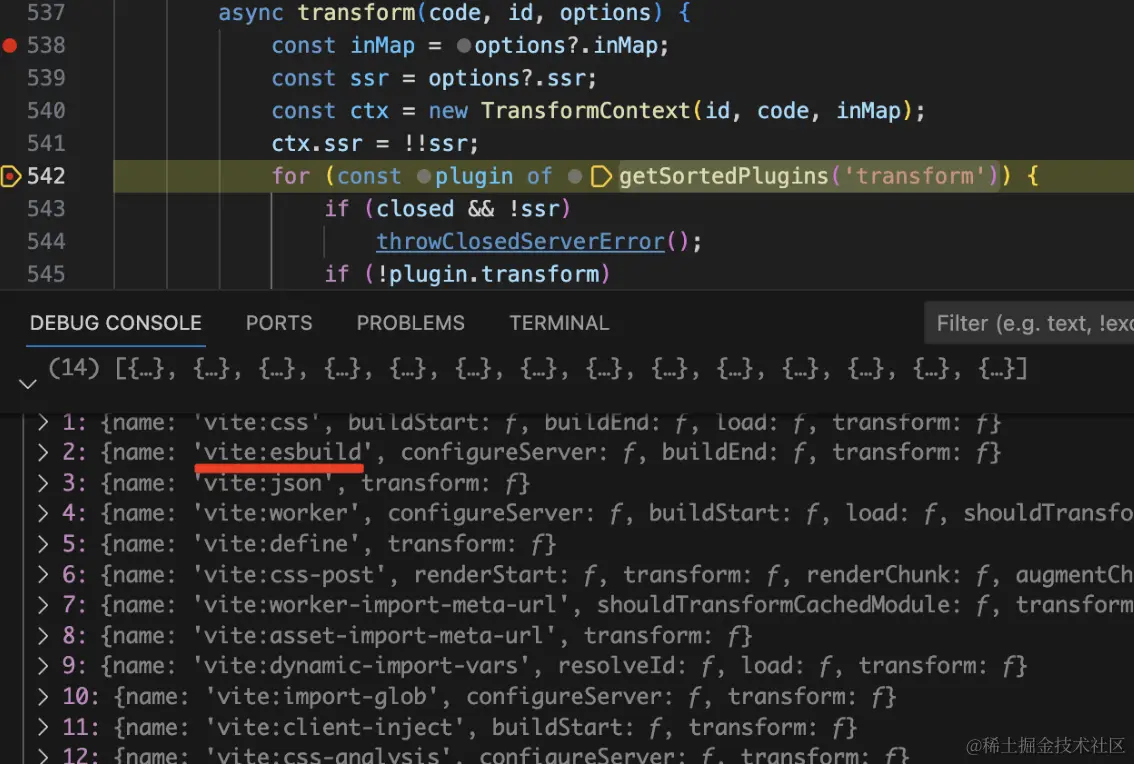Click the inline breakpoint dot before options?.inMap

[464, 46]
